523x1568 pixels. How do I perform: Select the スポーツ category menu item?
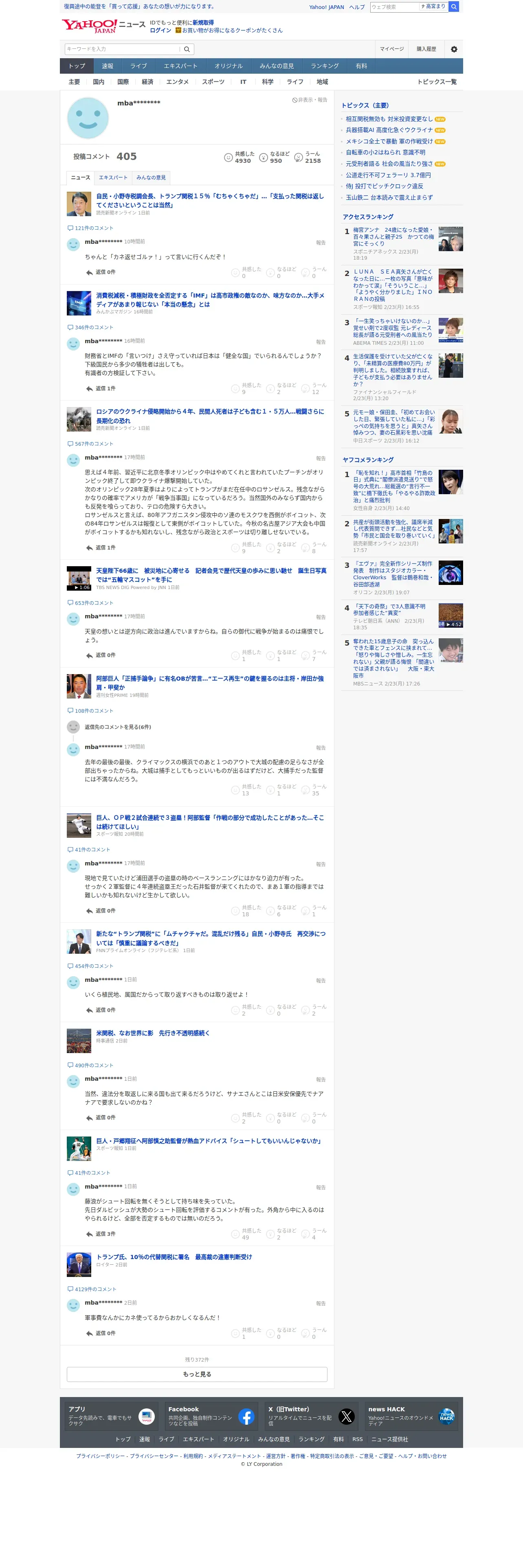tap(213, 81)
